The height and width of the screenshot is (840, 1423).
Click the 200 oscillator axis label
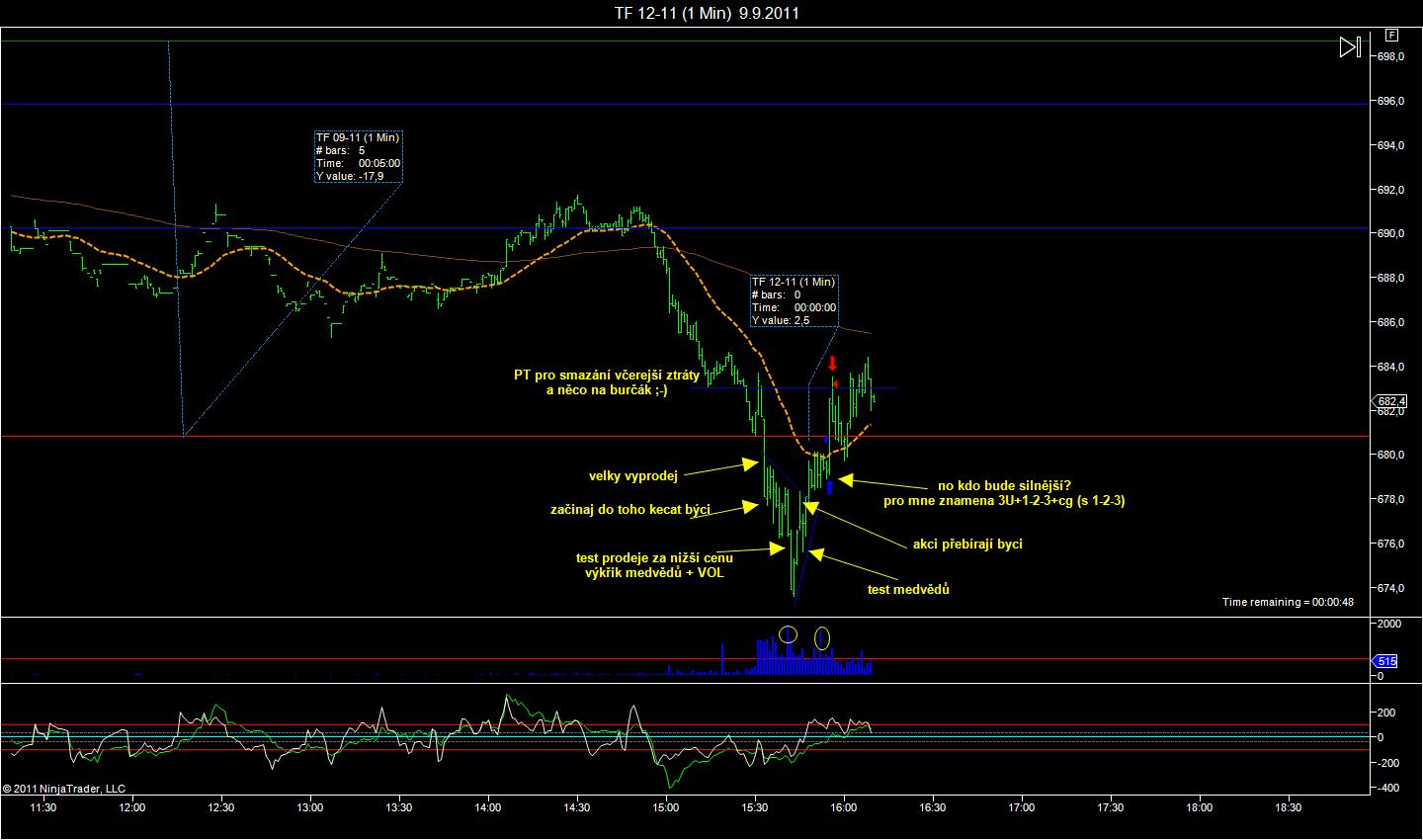[x=1386, y=713]
